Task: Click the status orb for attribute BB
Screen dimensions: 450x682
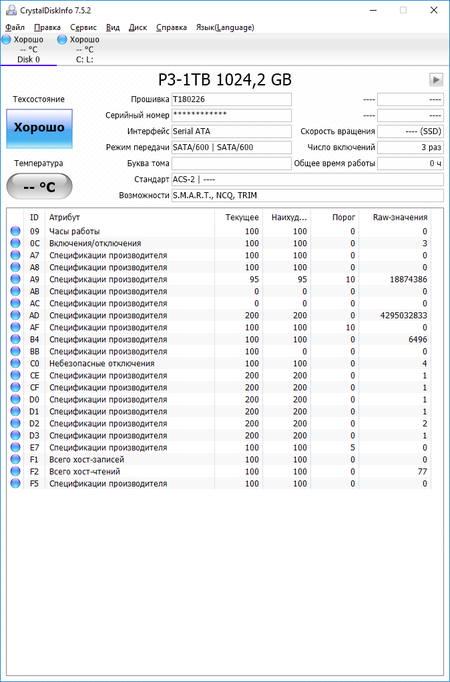Action: pos(15,351)
